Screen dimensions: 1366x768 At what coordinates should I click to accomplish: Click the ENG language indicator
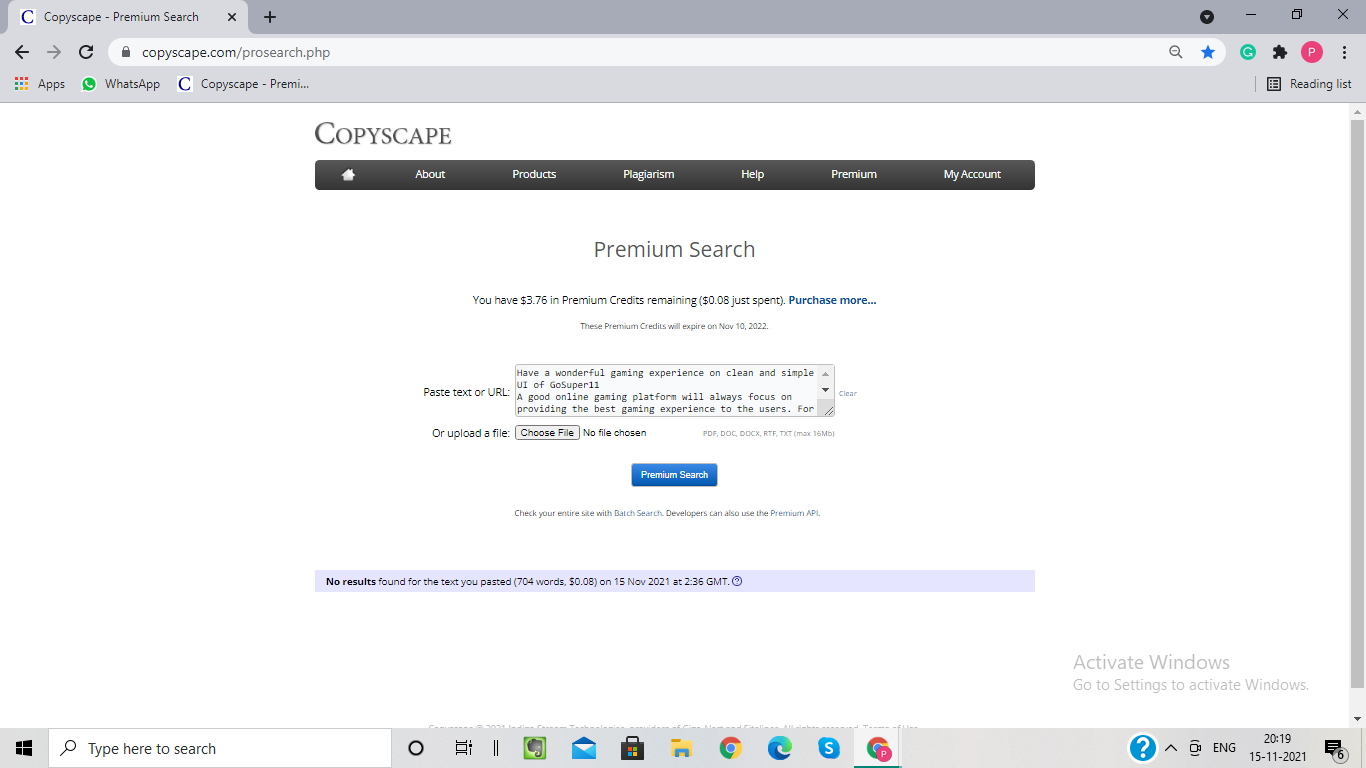(1224, 748)
